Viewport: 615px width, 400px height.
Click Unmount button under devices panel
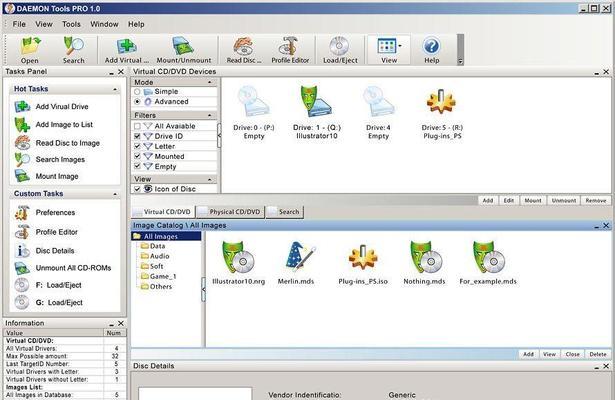(564, 200)
